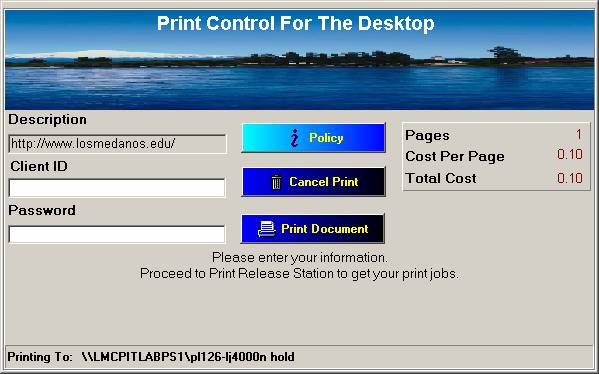This screenshot has width=599, height=374.
Task: Select the Description field showing losmedanos URL
Action: point(117,144)
